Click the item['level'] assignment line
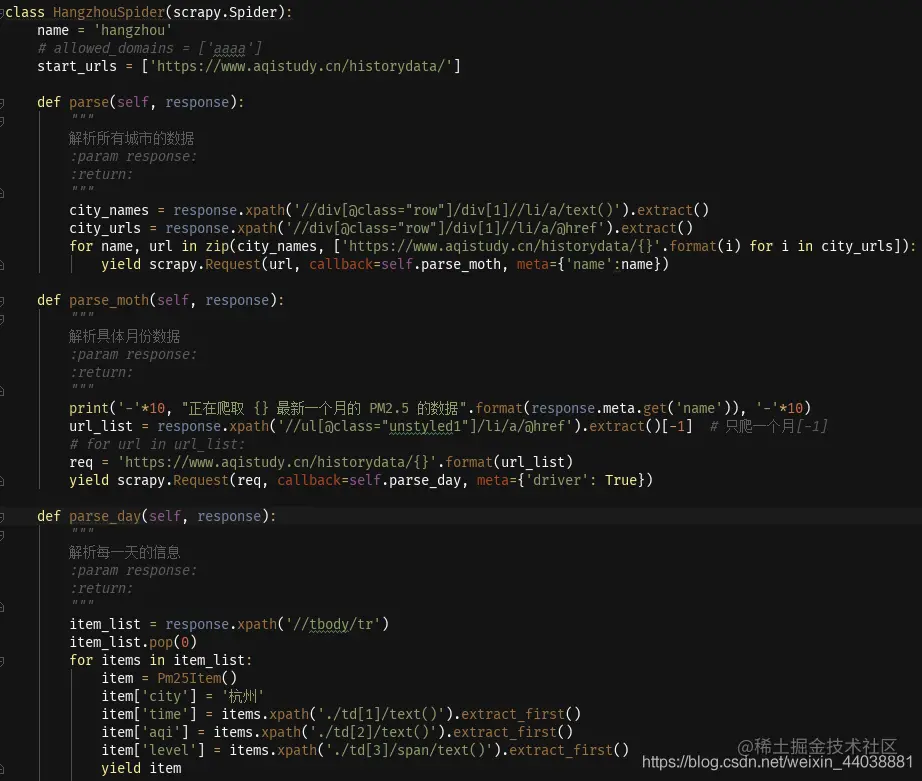 point(365,750)
